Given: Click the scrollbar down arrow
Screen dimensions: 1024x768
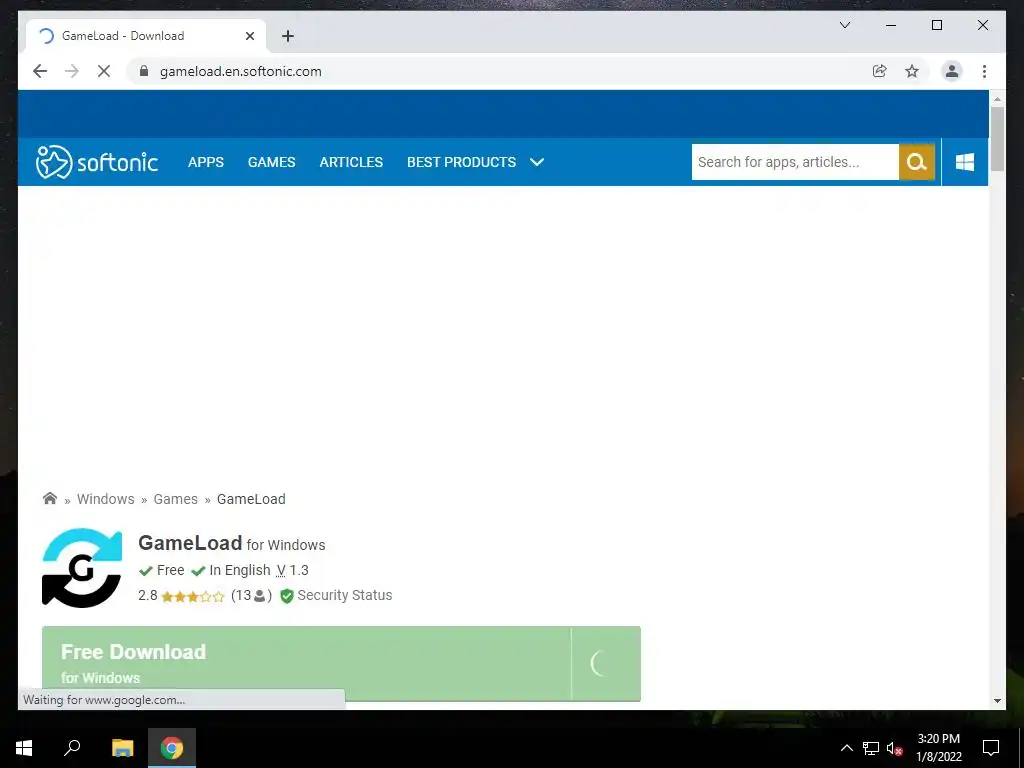Looking at the screenshot, I should tap(997, 701).
